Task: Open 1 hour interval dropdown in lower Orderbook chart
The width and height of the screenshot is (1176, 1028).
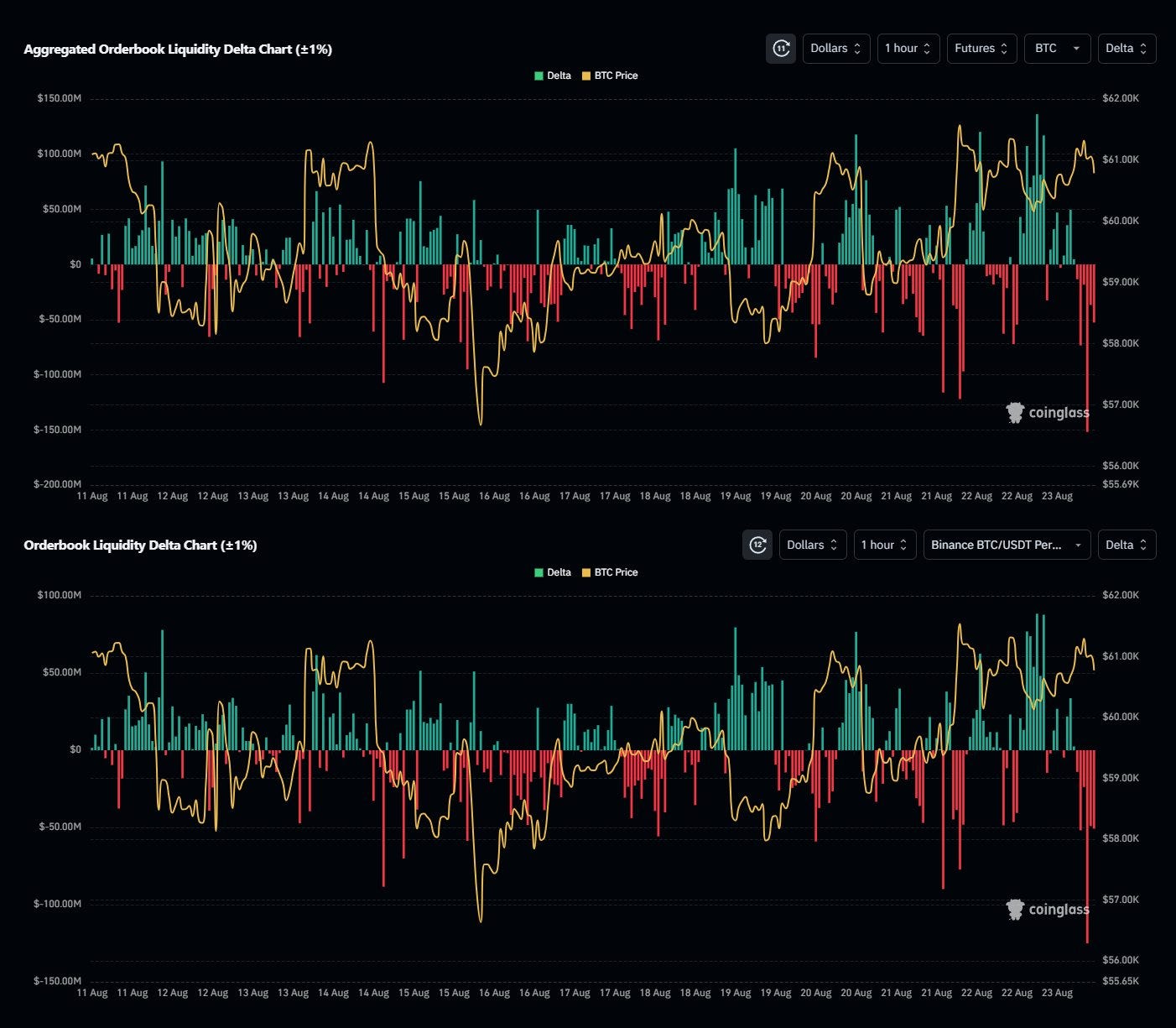Action: (x=885, y=545)
